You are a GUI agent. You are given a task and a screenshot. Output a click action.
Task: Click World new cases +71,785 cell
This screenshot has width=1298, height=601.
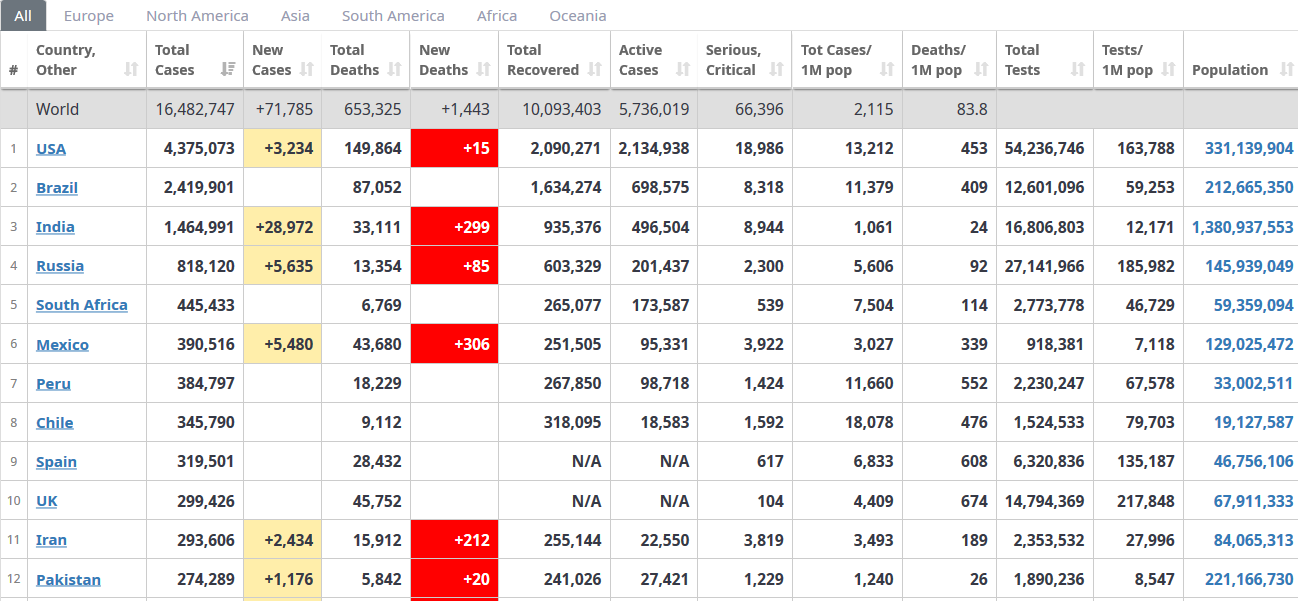coord(283,110)
